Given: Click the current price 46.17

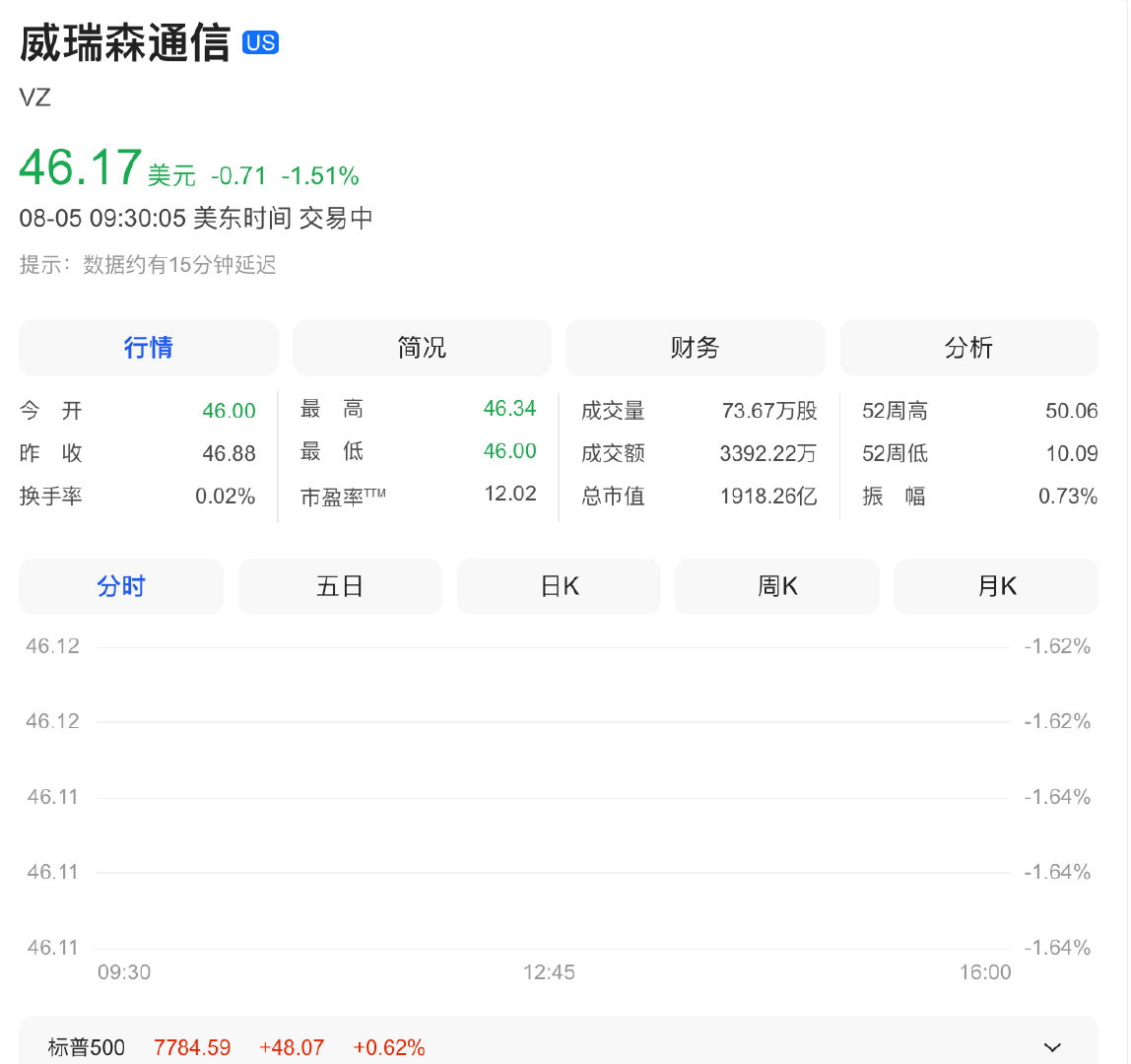Looking at the screenshot, I should pyautogui.click(x=80, y=167).
